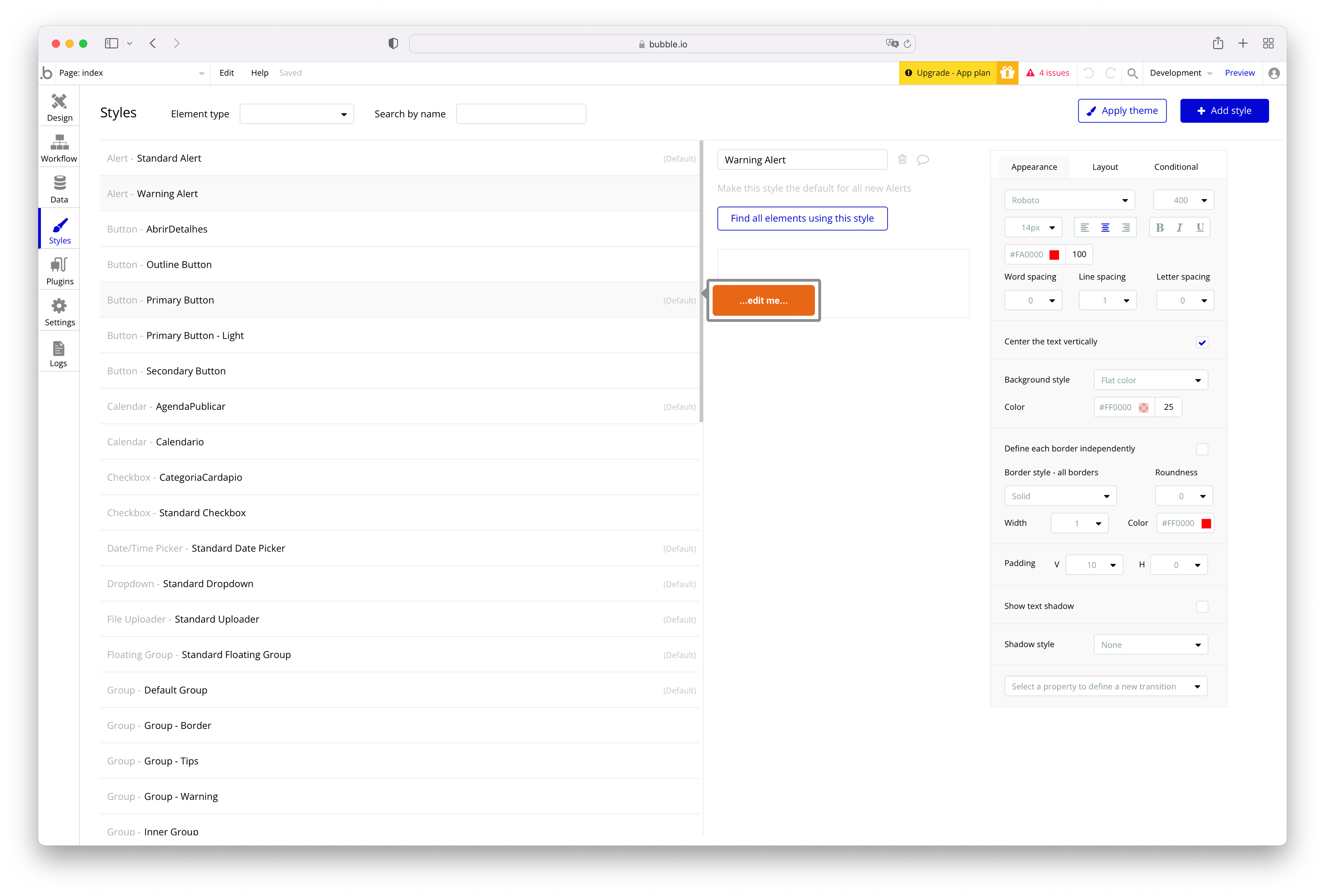The width and height of the screenshot is (1325, 896).
Task: Open the Logs tab in the sidebar
Action: point(59,353)
